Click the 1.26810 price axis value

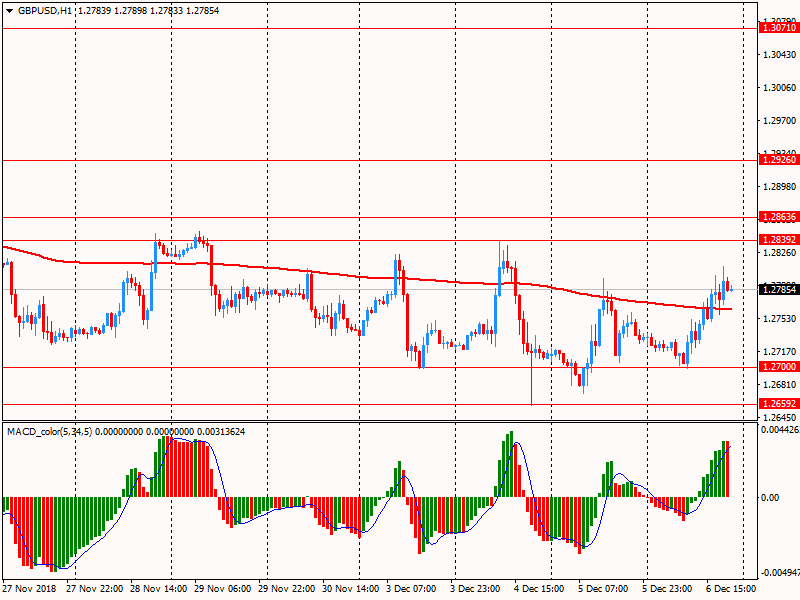pyautogui.click(x=779, y=385)
